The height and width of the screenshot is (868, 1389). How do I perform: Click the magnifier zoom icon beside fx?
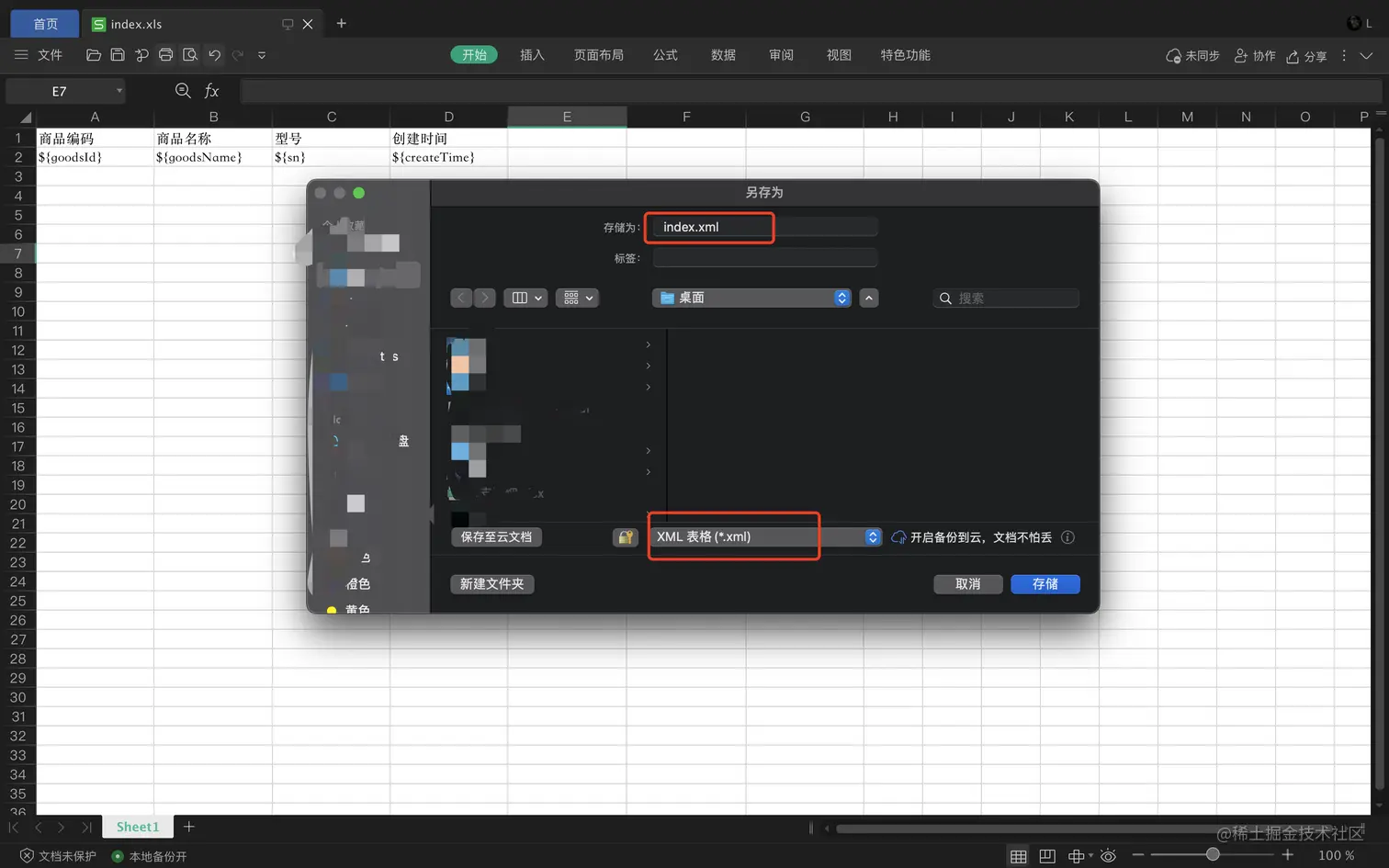(x=183, y=90)
